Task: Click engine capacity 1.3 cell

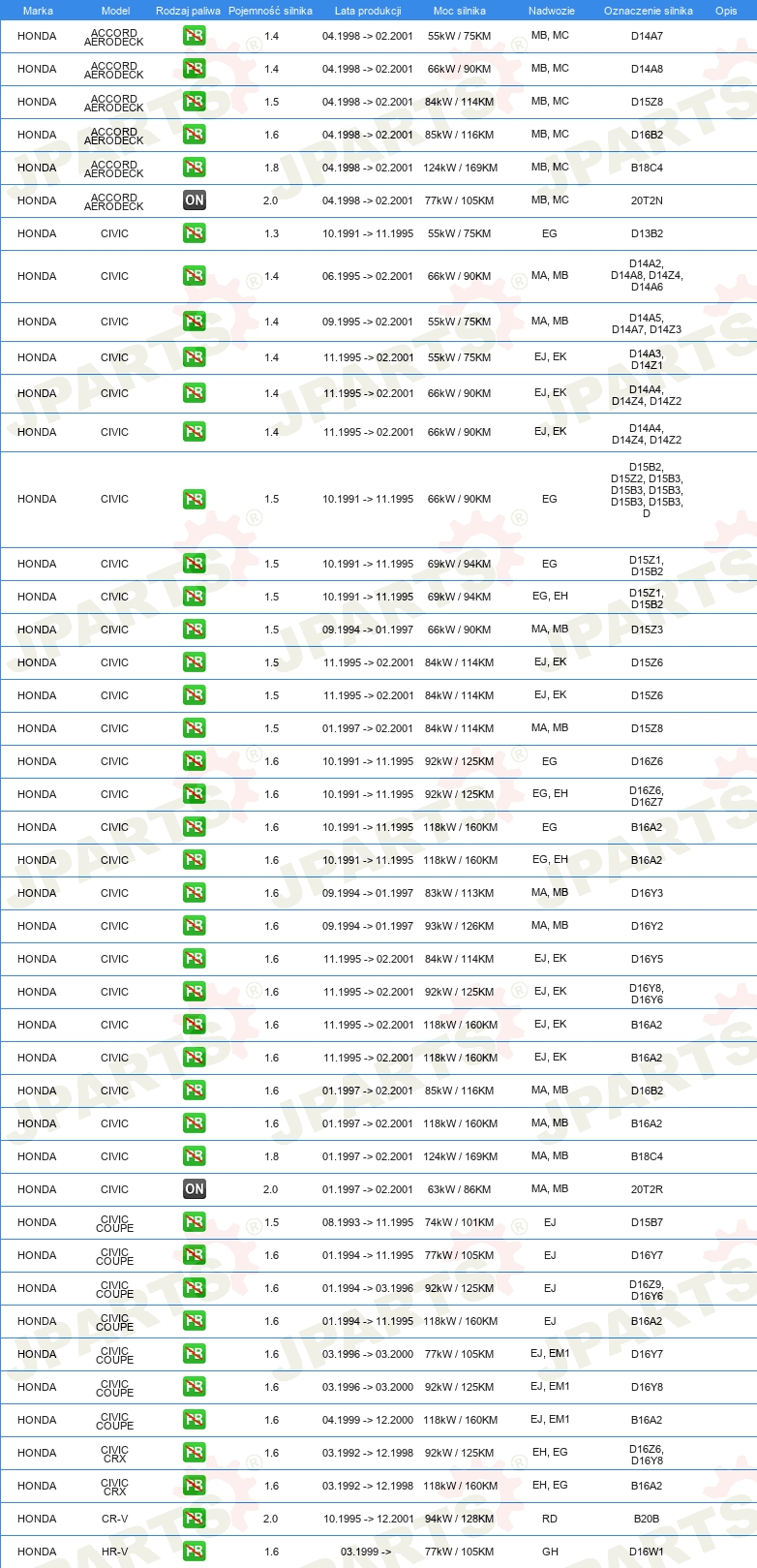Action: coord(271,233)
